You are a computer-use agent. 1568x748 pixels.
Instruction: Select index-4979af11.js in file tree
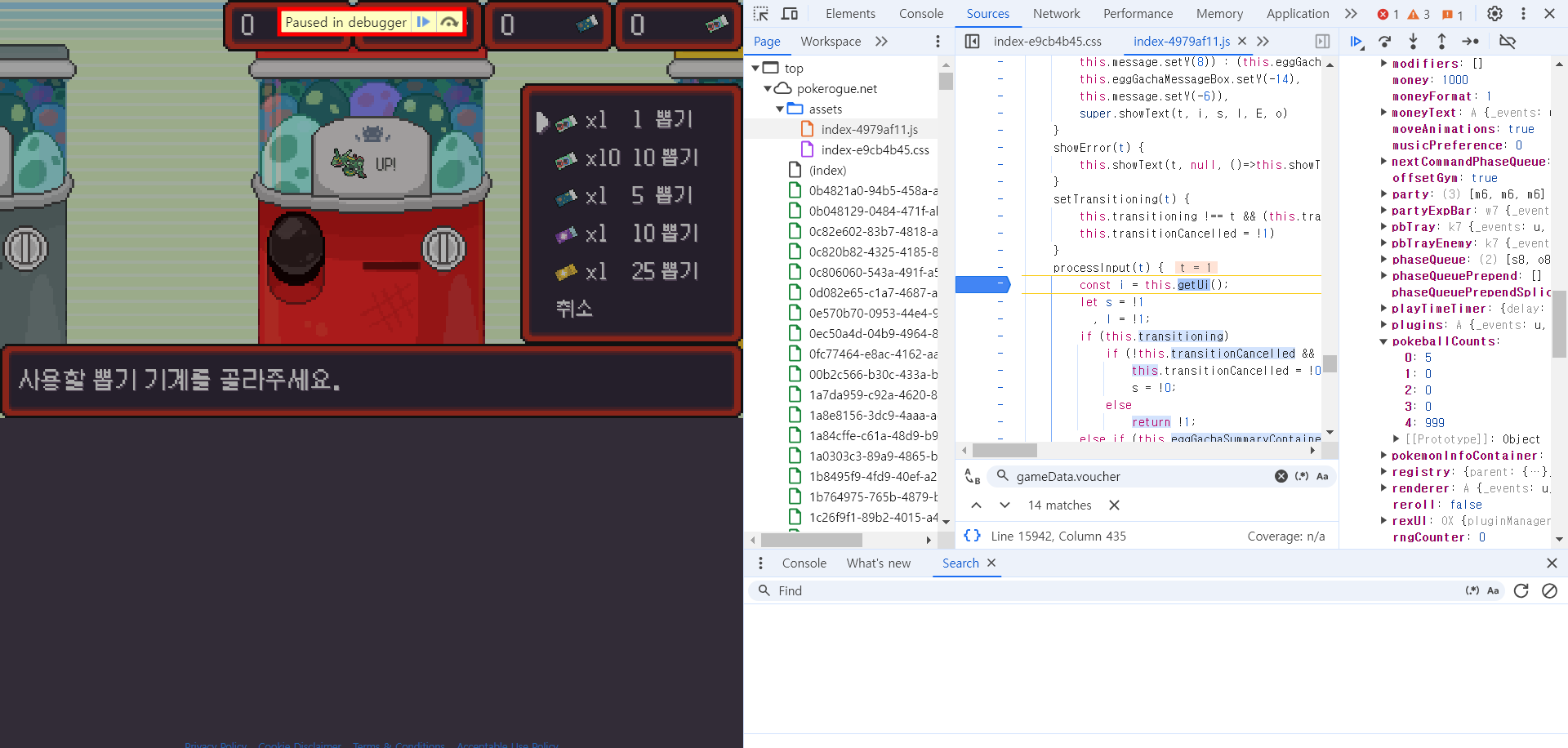tap(869, 130)
